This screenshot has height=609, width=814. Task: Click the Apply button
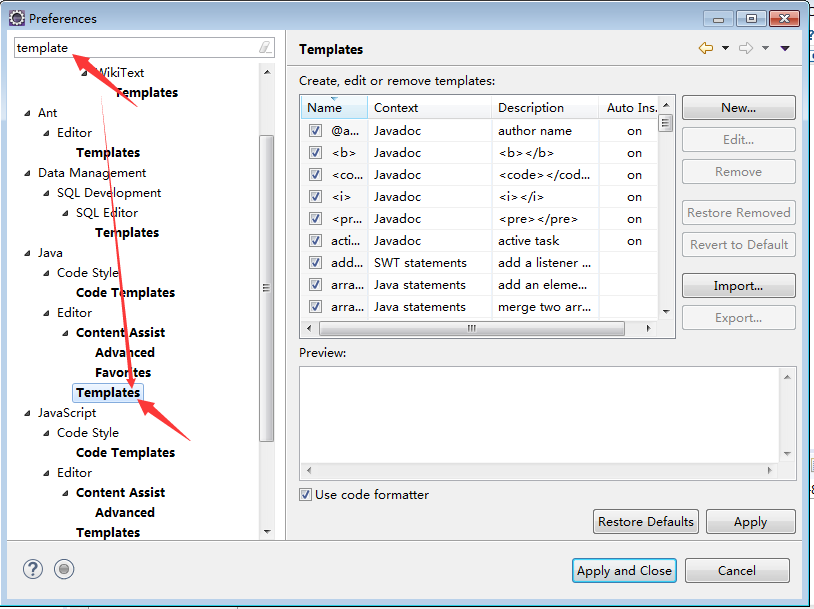[751, 521]
